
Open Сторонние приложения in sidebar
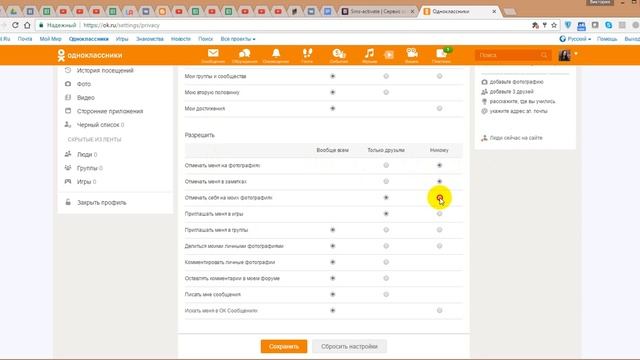(110, 111)
